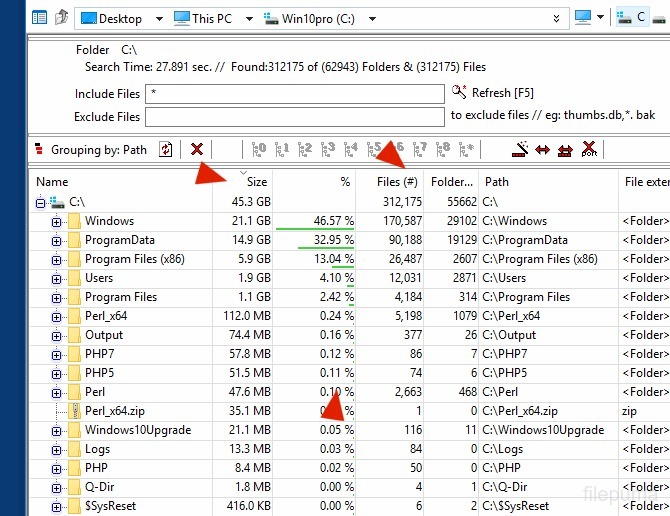The height and width of the screenshot is (516, 670).
Task: Expand the Windows folder tree node
Action: [56, 221]
